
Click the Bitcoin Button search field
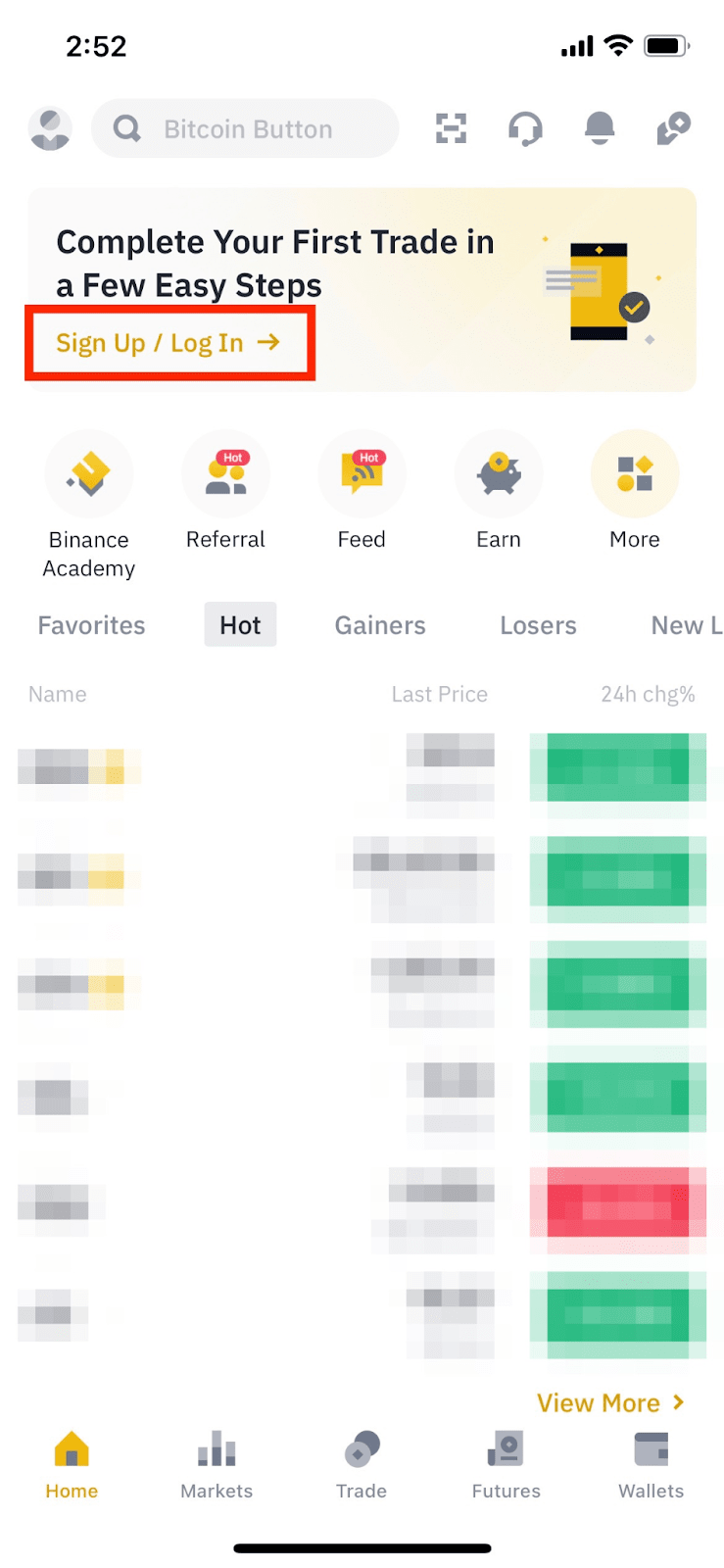point(246,128)
